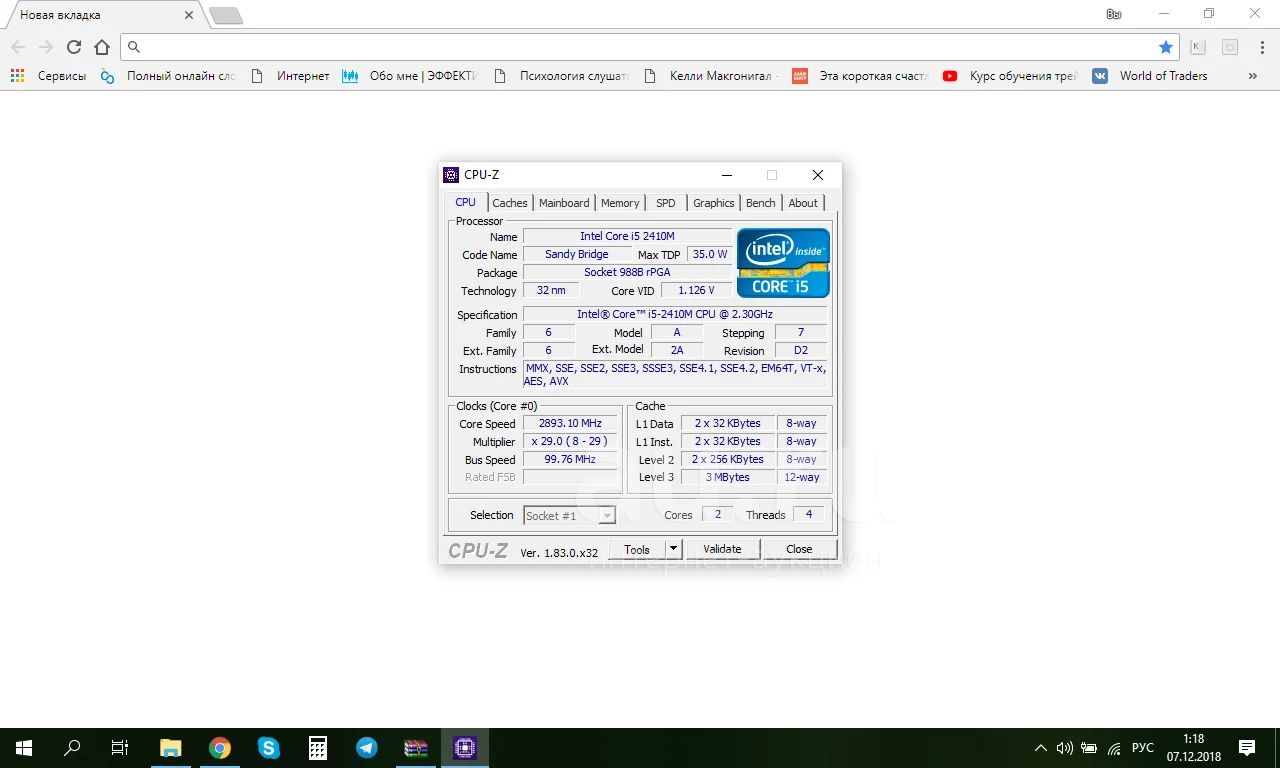Image resolution: width=1280 pixels, height=768 pixels.
Task: Open Skype from the taskbar
Action: [x=269, y=748]
